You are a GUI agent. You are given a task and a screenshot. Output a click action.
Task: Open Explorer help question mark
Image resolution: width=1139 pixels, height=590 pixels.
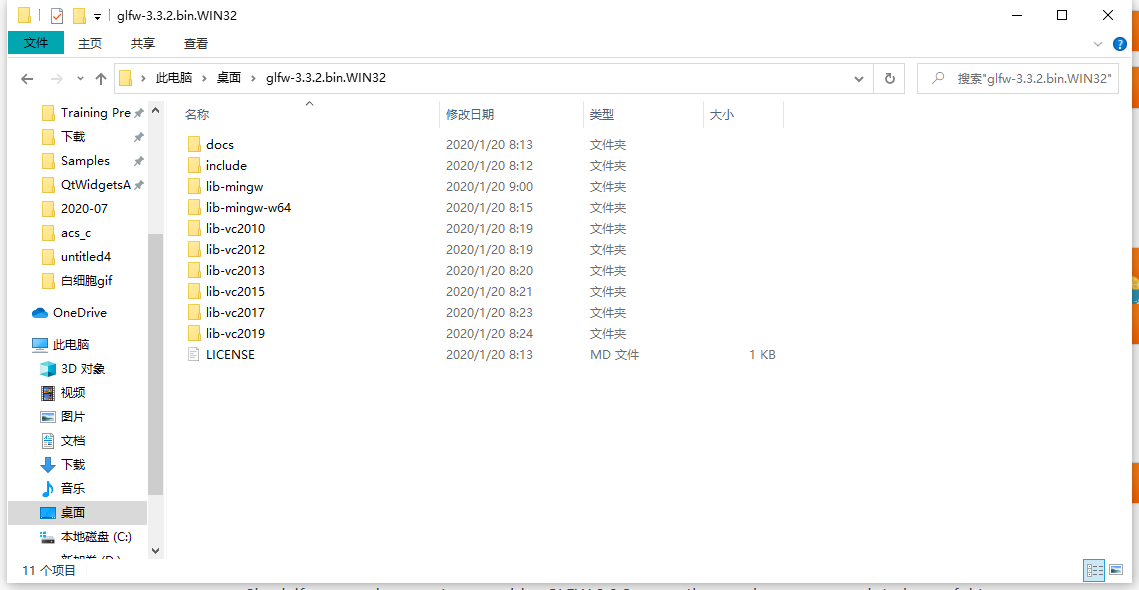pos(1119,44)
